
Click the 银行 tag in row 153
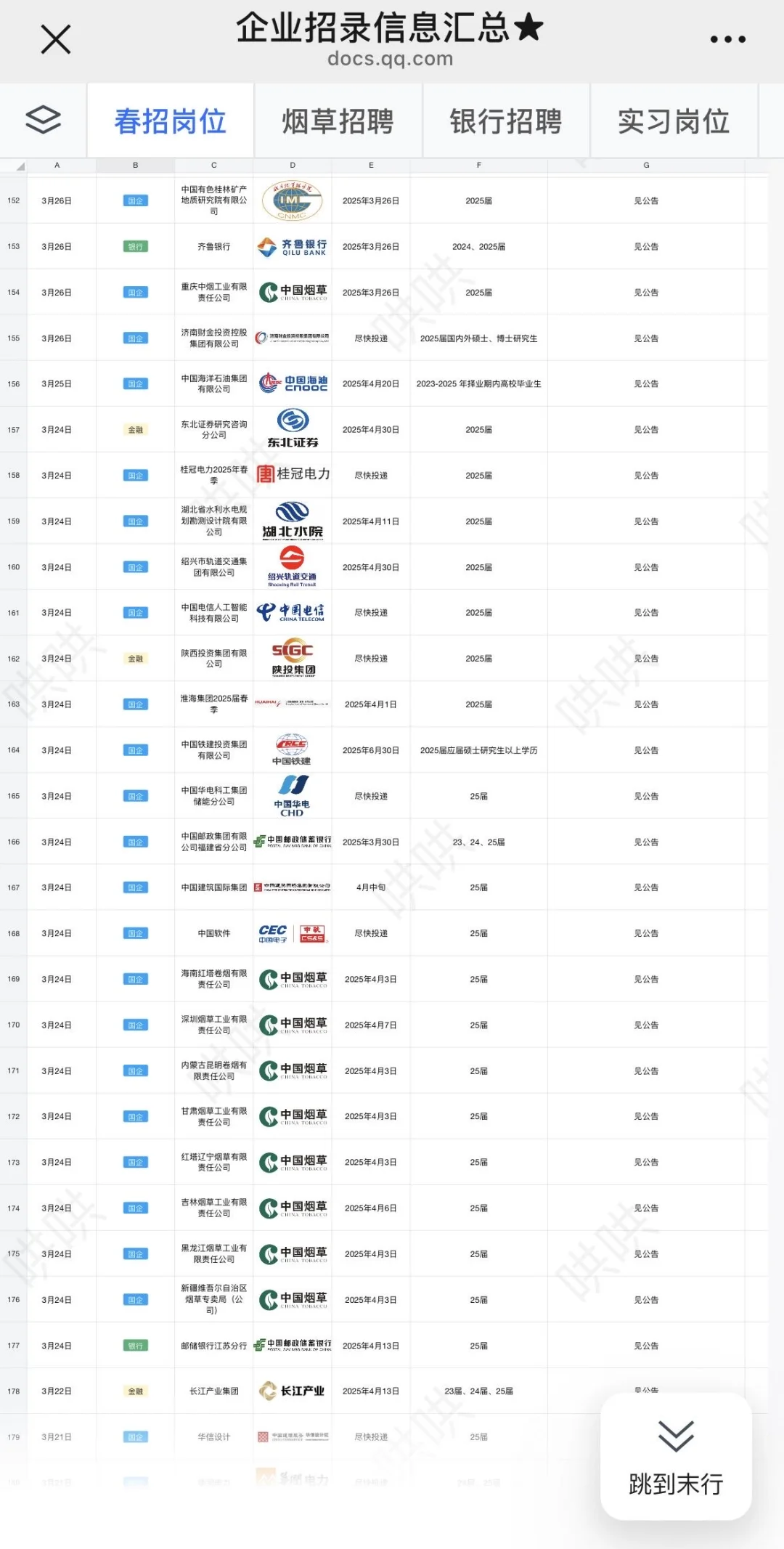(x=135, y=247)
